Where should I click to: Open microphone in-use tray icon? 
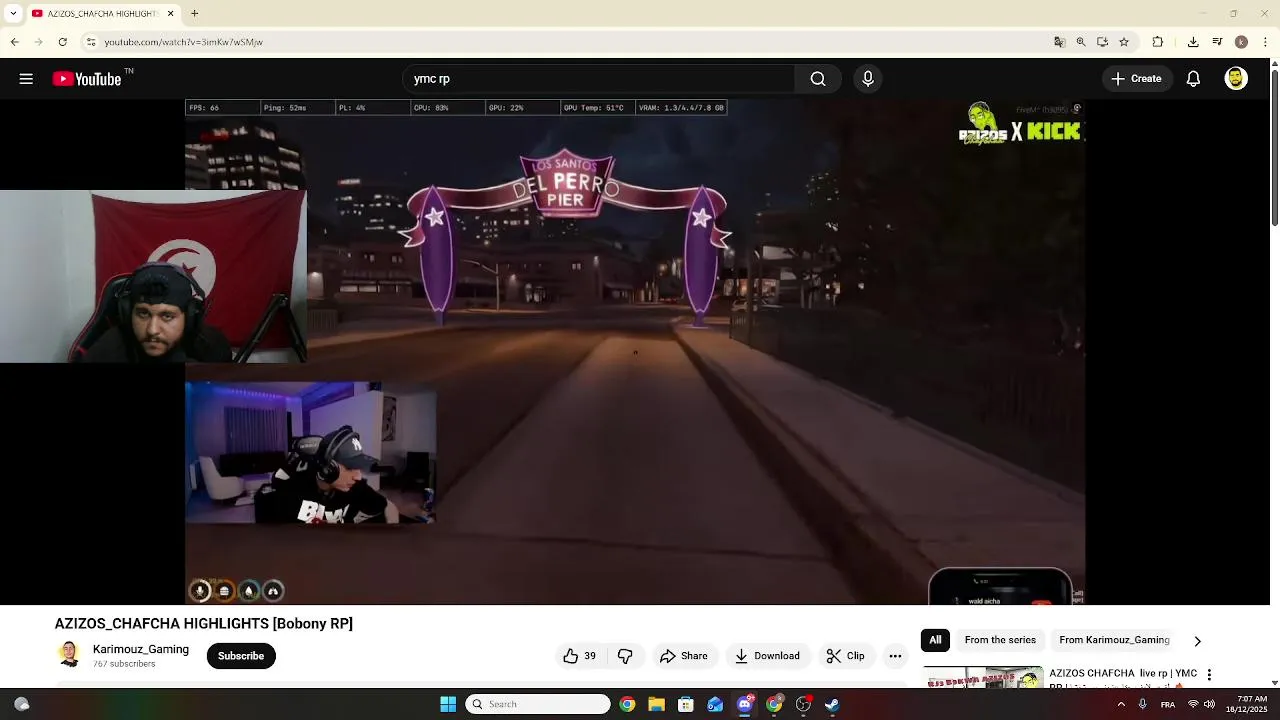[x=1142, y=704]
